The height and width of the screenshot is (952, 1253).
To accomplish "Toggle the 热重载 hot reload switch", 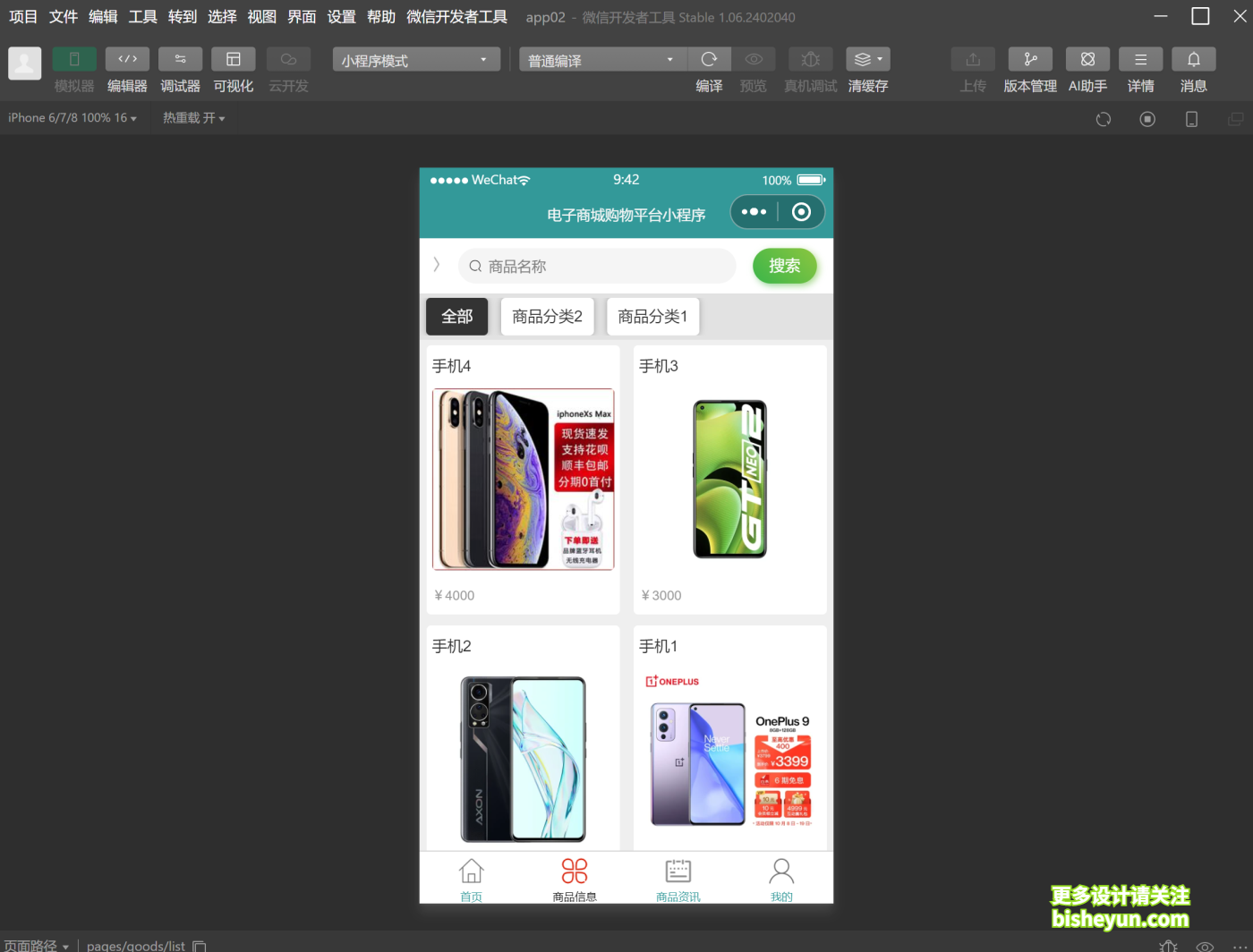I will tap(193, 117).
